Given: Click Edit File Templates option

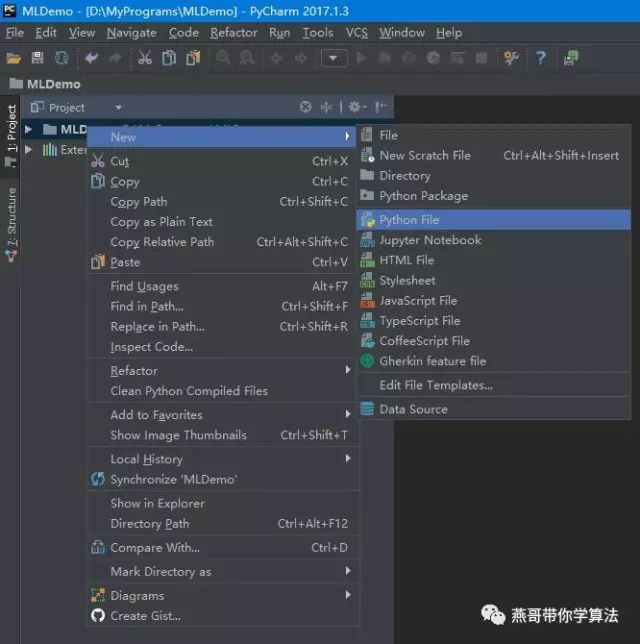Looking at the screenshot, I should click(493, 385).
